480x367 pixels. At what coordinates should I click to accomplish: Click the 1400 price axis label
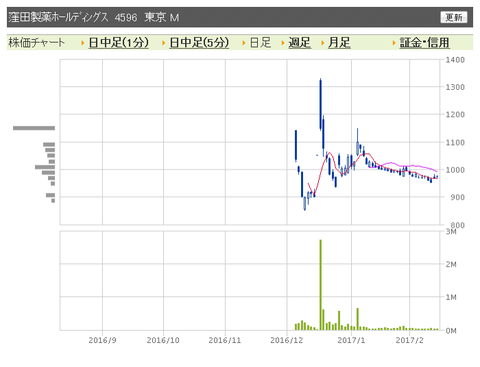[x=455, y=60]
